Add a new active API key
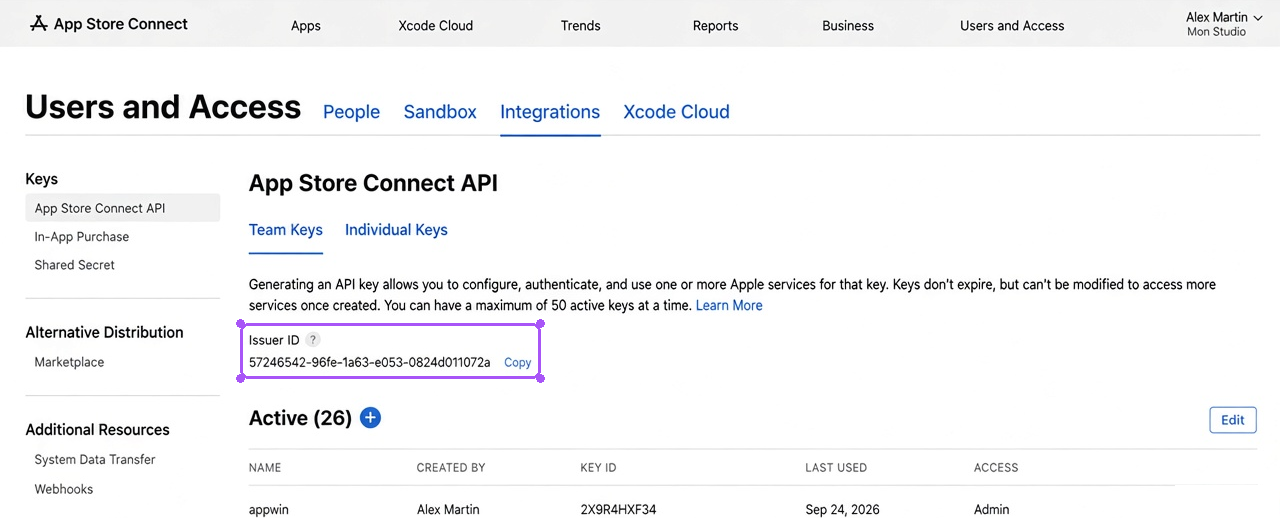 [x=370, y=418]
